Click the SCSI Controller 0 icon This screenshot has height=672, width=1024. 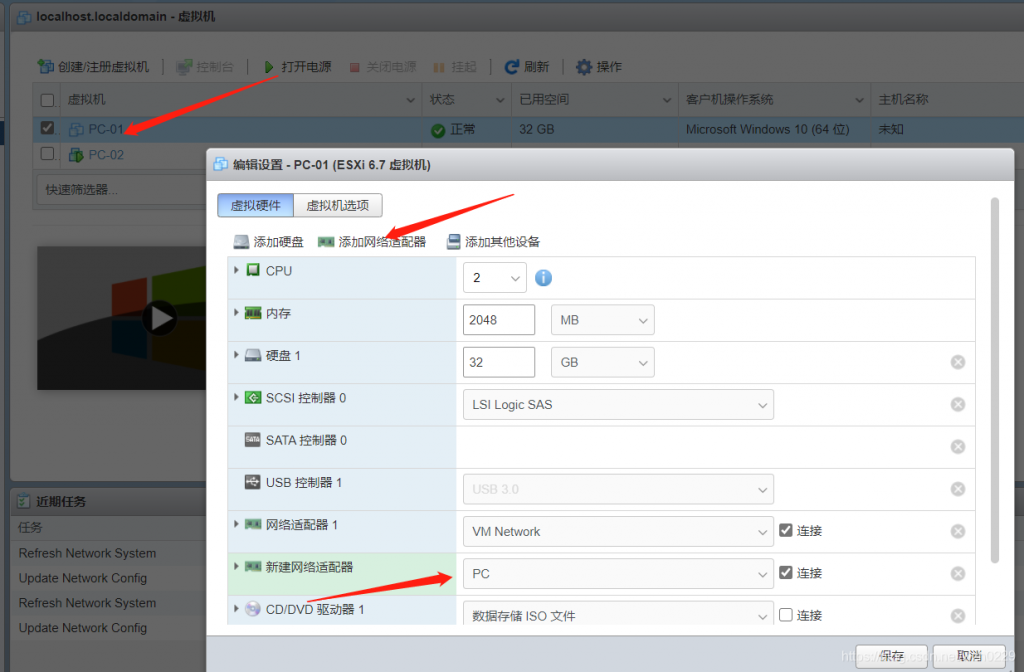tap(253, 398)
